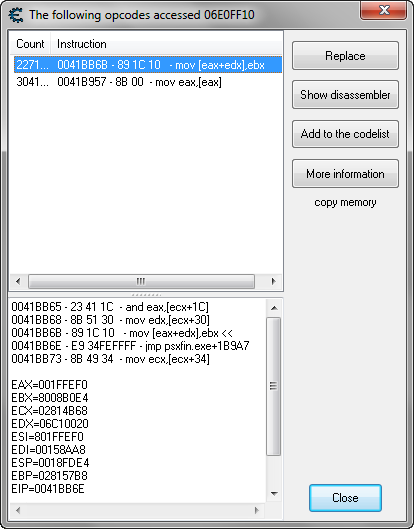Select the mov eax,[eax] opcode row
This screenshot has height=529, width=414.
(x=148, y=82)
